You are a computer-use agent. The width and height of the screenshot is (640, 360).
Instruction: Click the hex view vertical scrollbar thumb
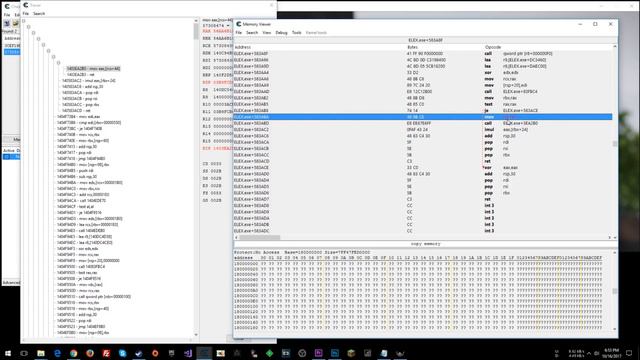pyautogui.click(x=615, y=291)
